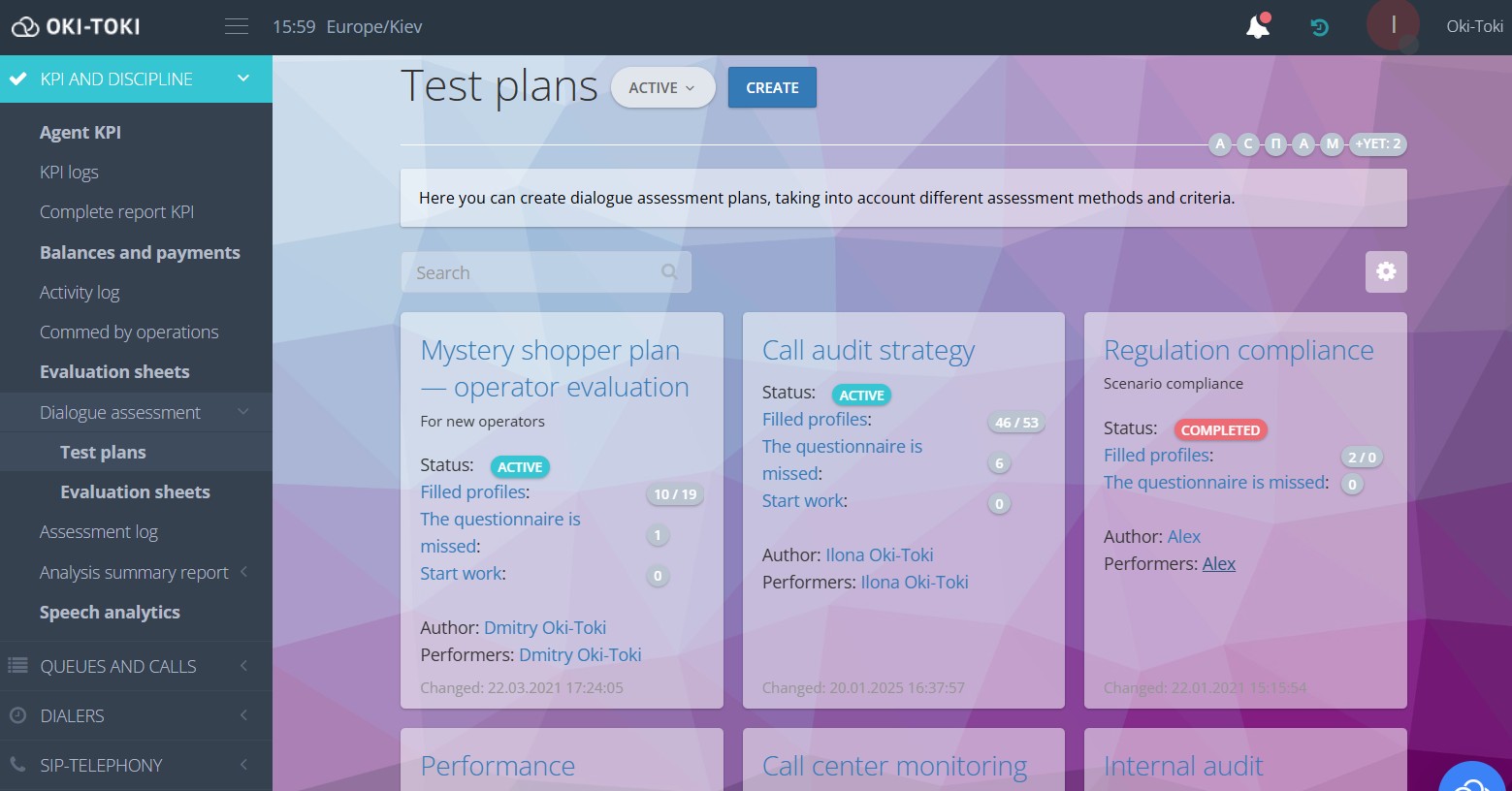Select Assessment log menu item
Viewport: 1512px width, 791px height.
(x=99, y=532)
